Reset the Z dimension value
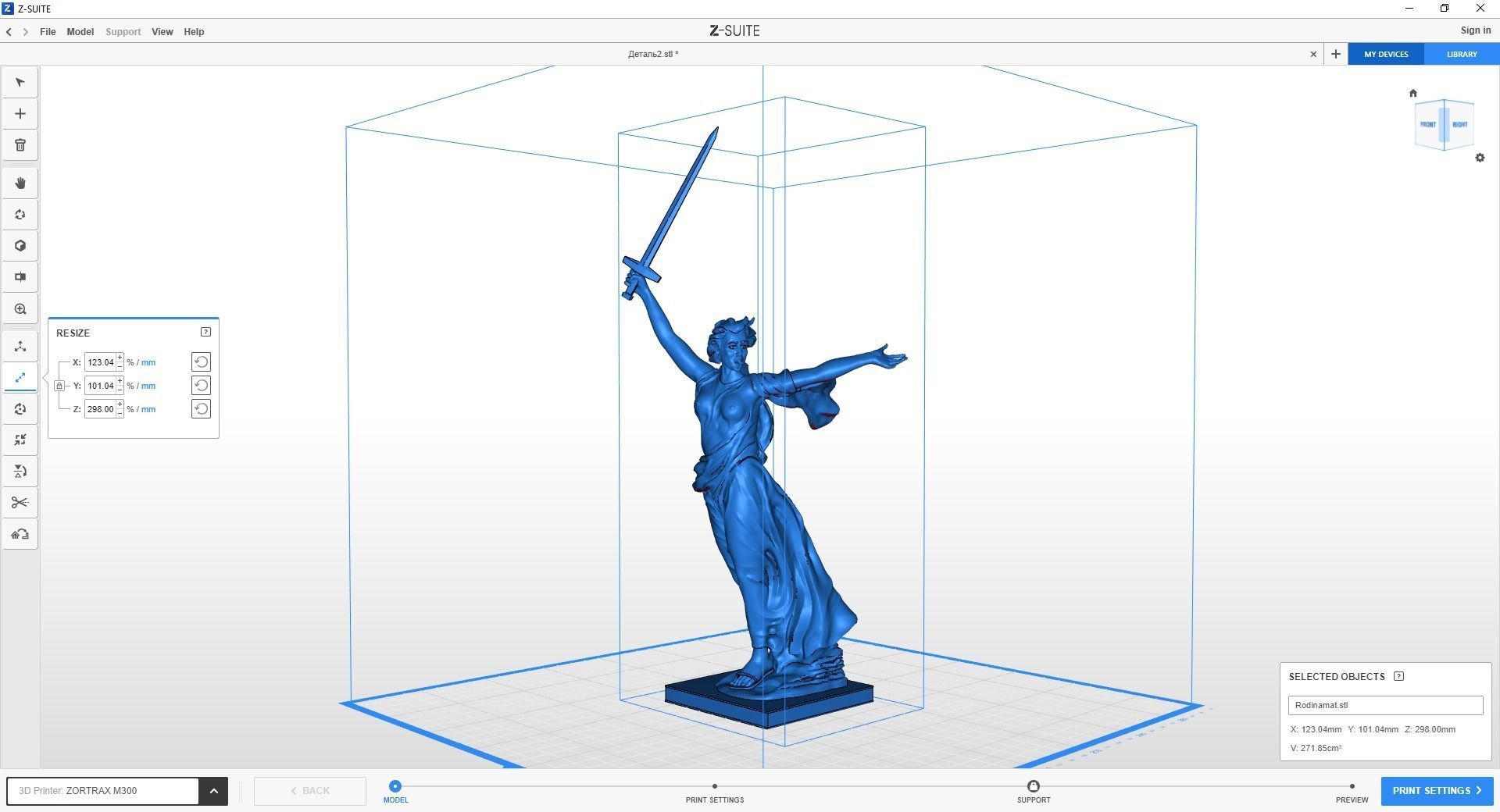Screen dimensions: 1500x812 (201, 409)
